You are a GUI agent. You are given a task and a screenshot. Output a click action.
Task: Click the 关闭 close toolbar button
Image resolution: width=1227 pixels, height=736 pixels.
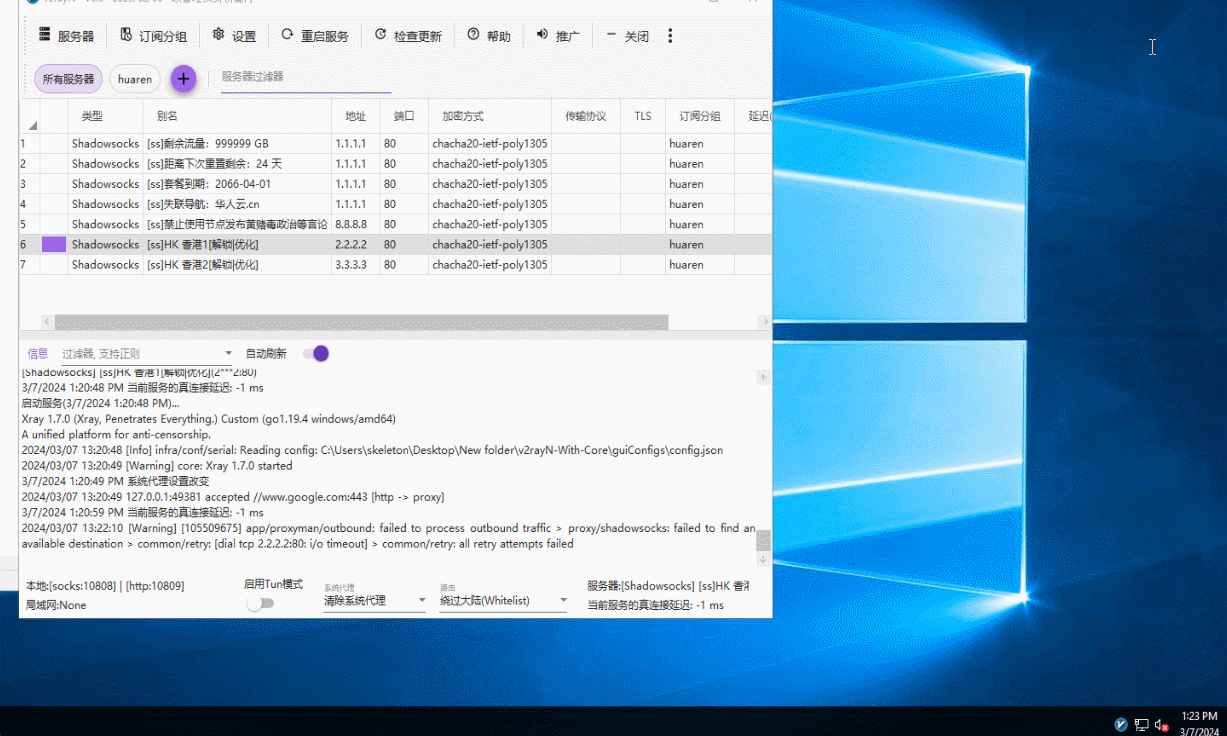coord(627,36)
